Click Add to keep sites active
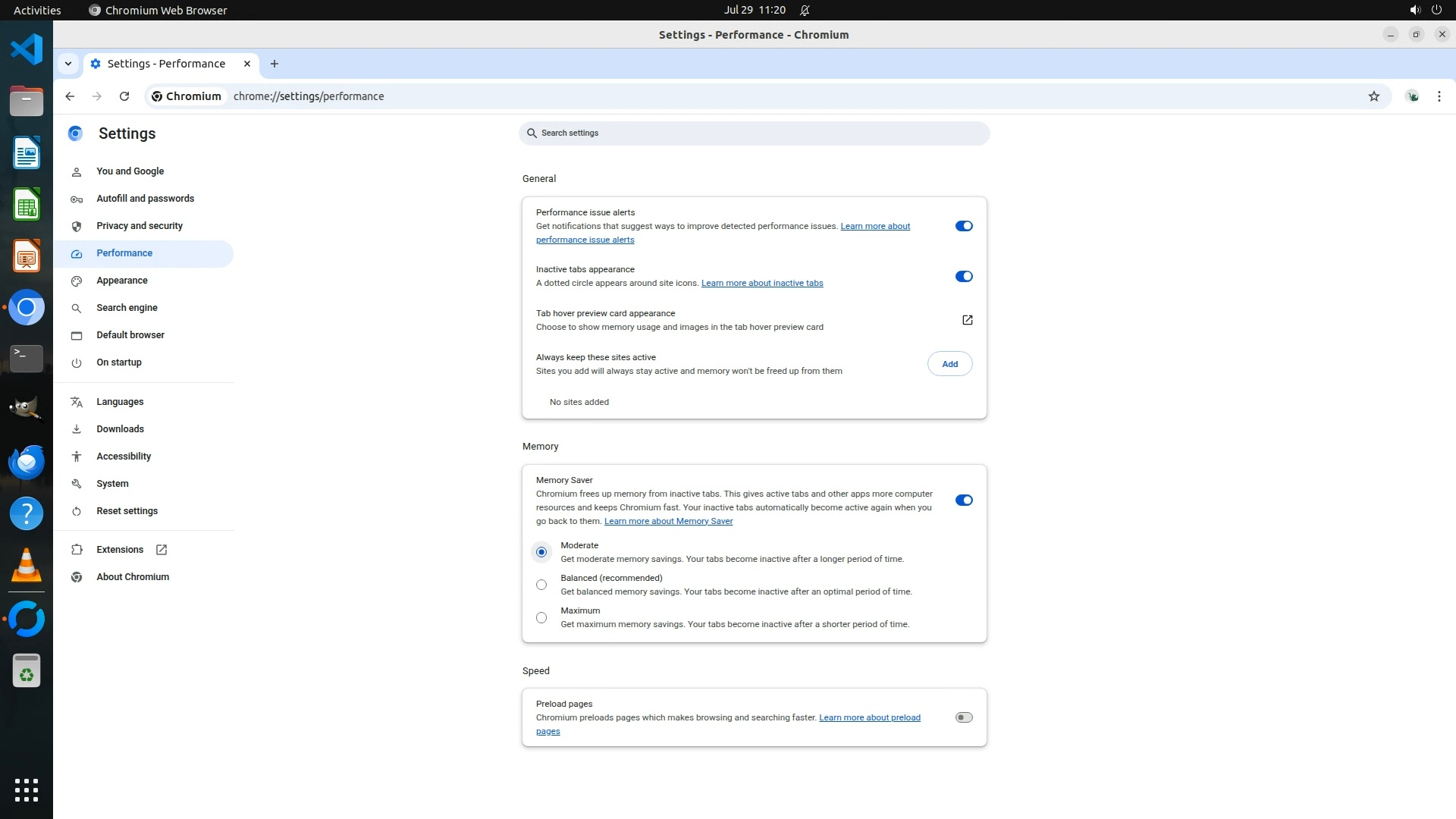 click(949, 364)
